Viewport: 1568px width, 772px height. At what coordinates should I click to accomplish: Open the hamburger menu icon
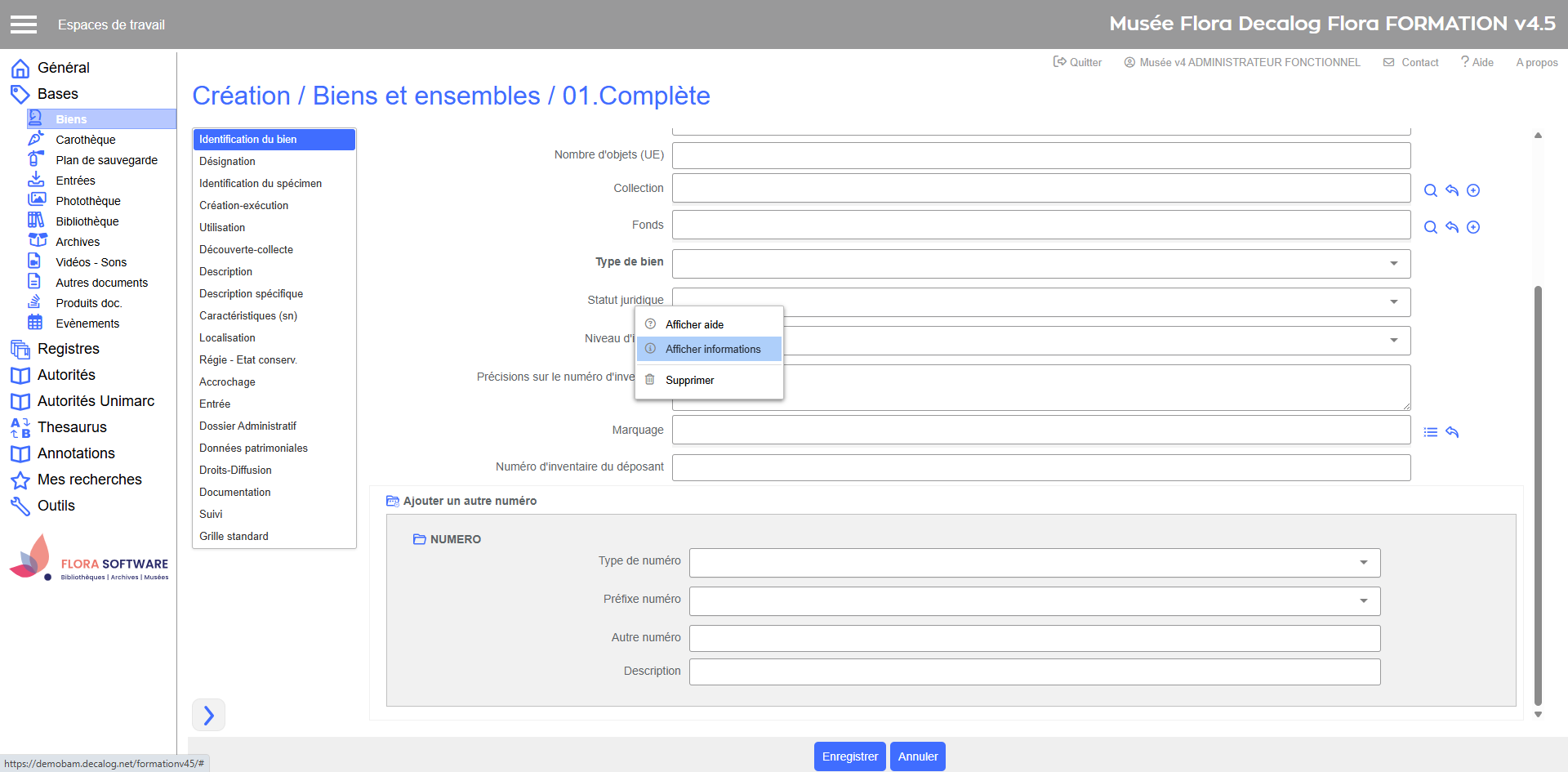(x=24, y=25)
